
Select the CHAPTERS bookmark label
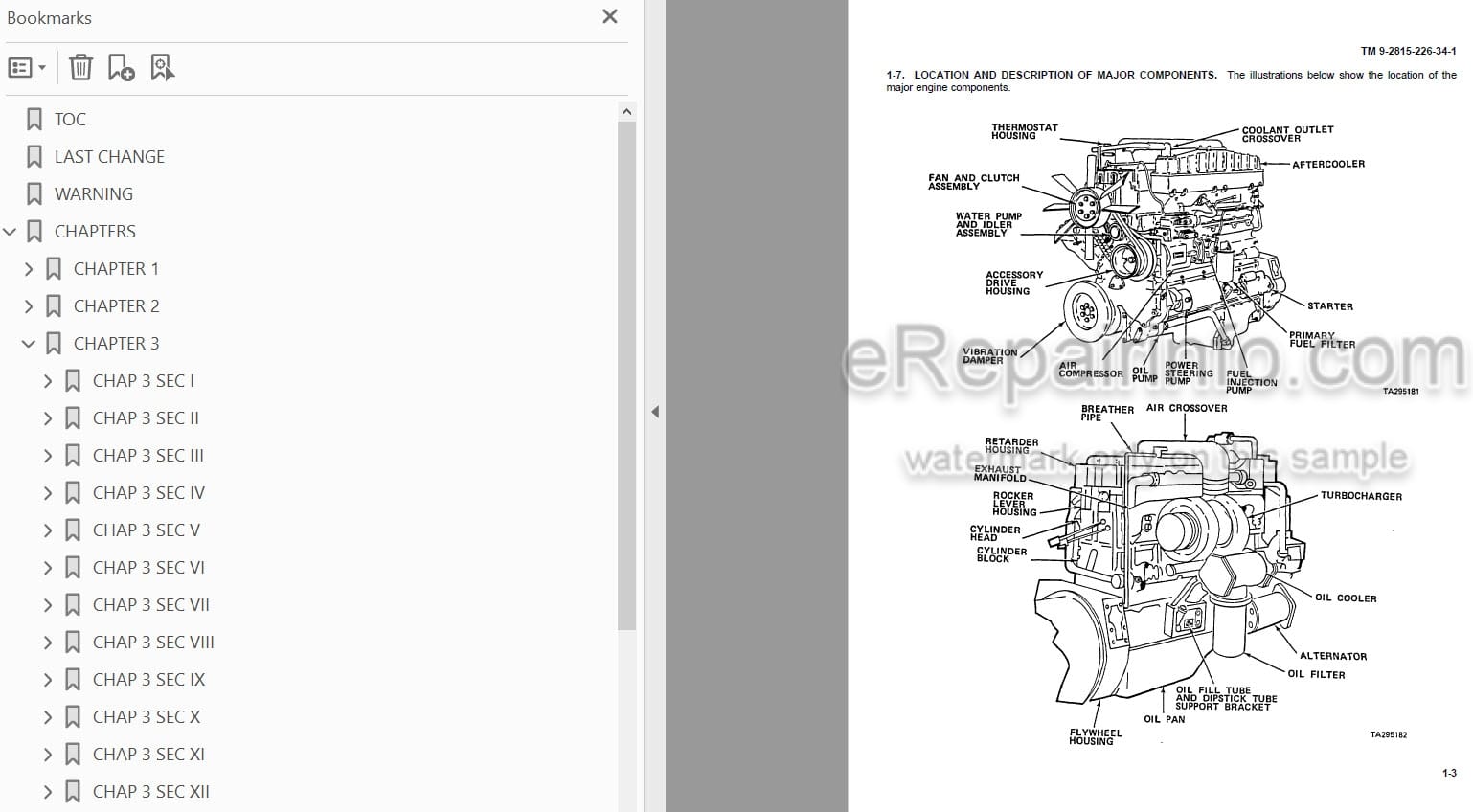click(95, 232)
